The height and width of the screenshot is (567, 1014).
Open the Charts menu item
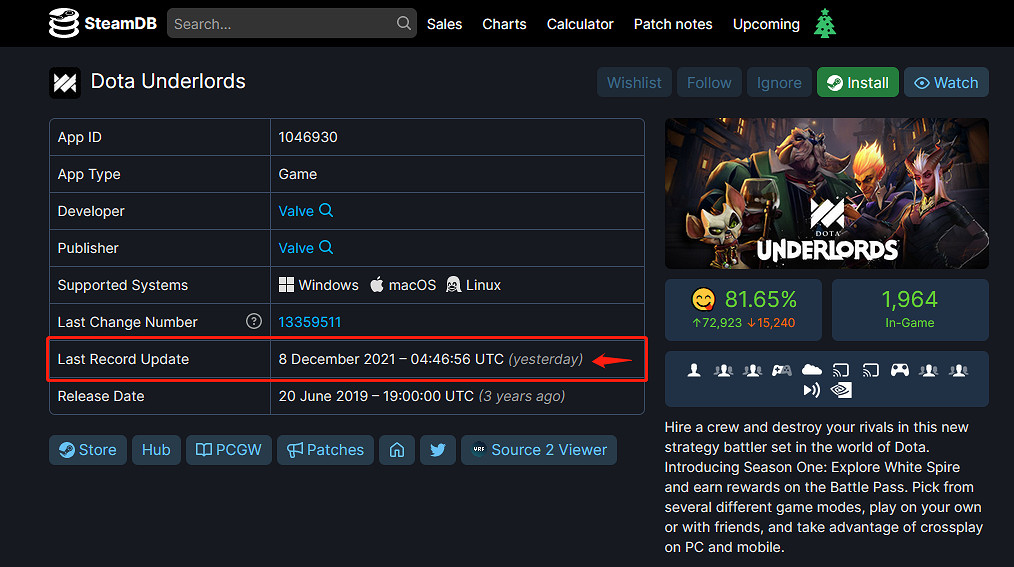pyautogui.click(x=504, y=24)
